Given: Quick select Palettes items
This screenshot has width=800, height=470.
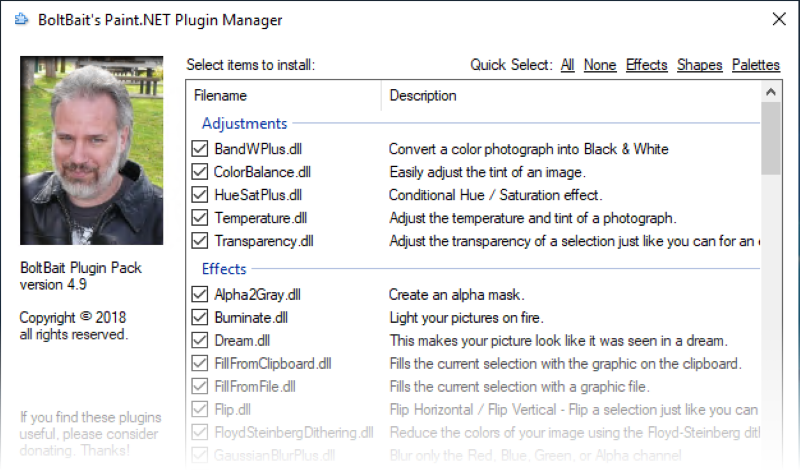Looking at the screenshot, I should point(755,65).
